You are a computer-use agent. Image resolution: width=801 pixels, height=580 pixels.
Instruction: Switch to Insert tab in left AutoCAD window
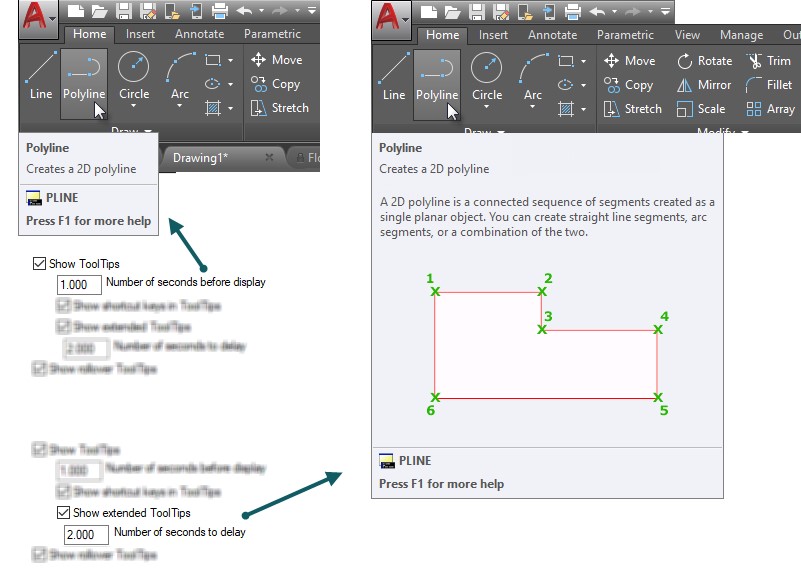[140, 34]
